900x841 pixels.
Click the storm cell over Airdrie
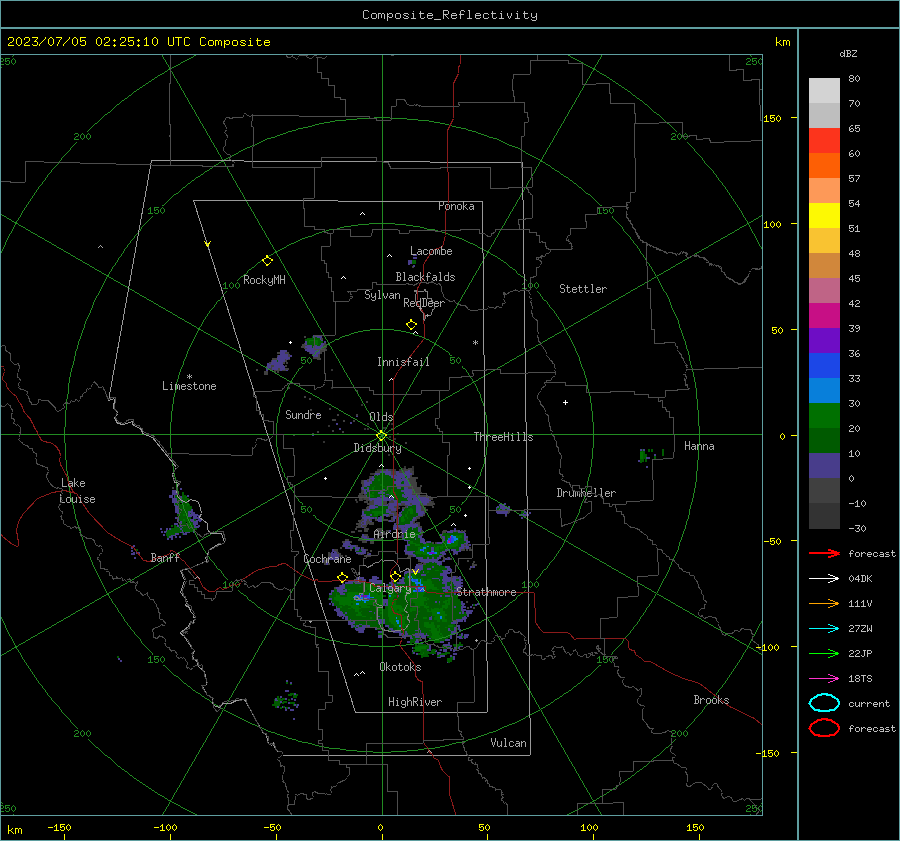tap(393, 499)
